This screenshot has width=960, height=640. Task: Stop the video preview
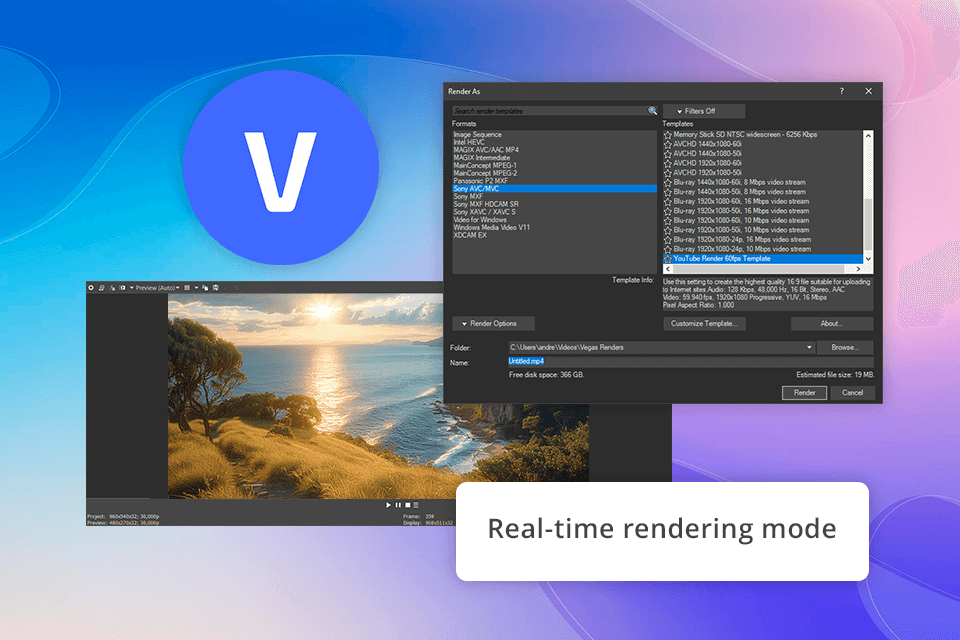pos(407,505)
